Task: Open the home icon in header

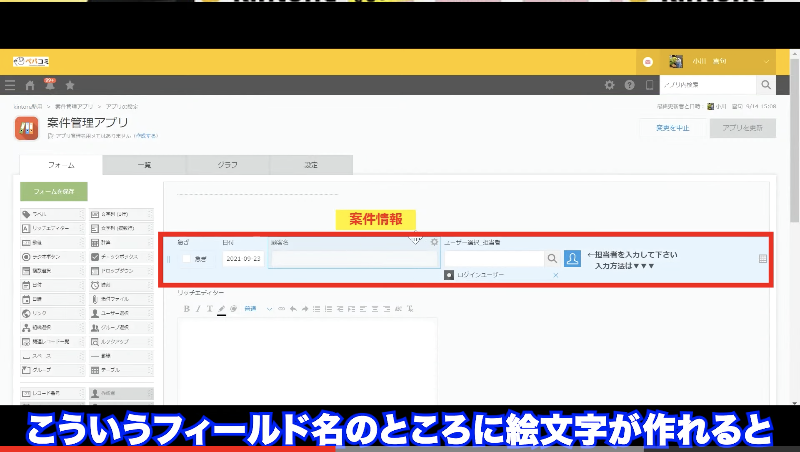Action: pos(30,86)
